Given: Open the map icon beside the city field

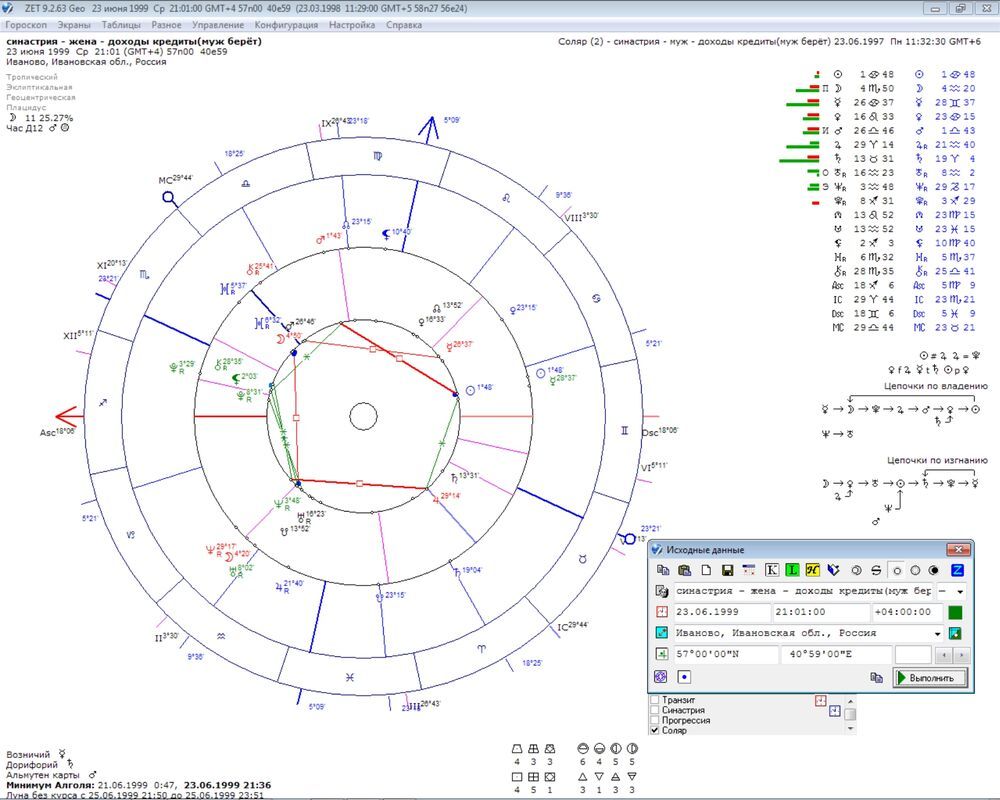Looking at the screenshot, I should (x=955, y=633).
